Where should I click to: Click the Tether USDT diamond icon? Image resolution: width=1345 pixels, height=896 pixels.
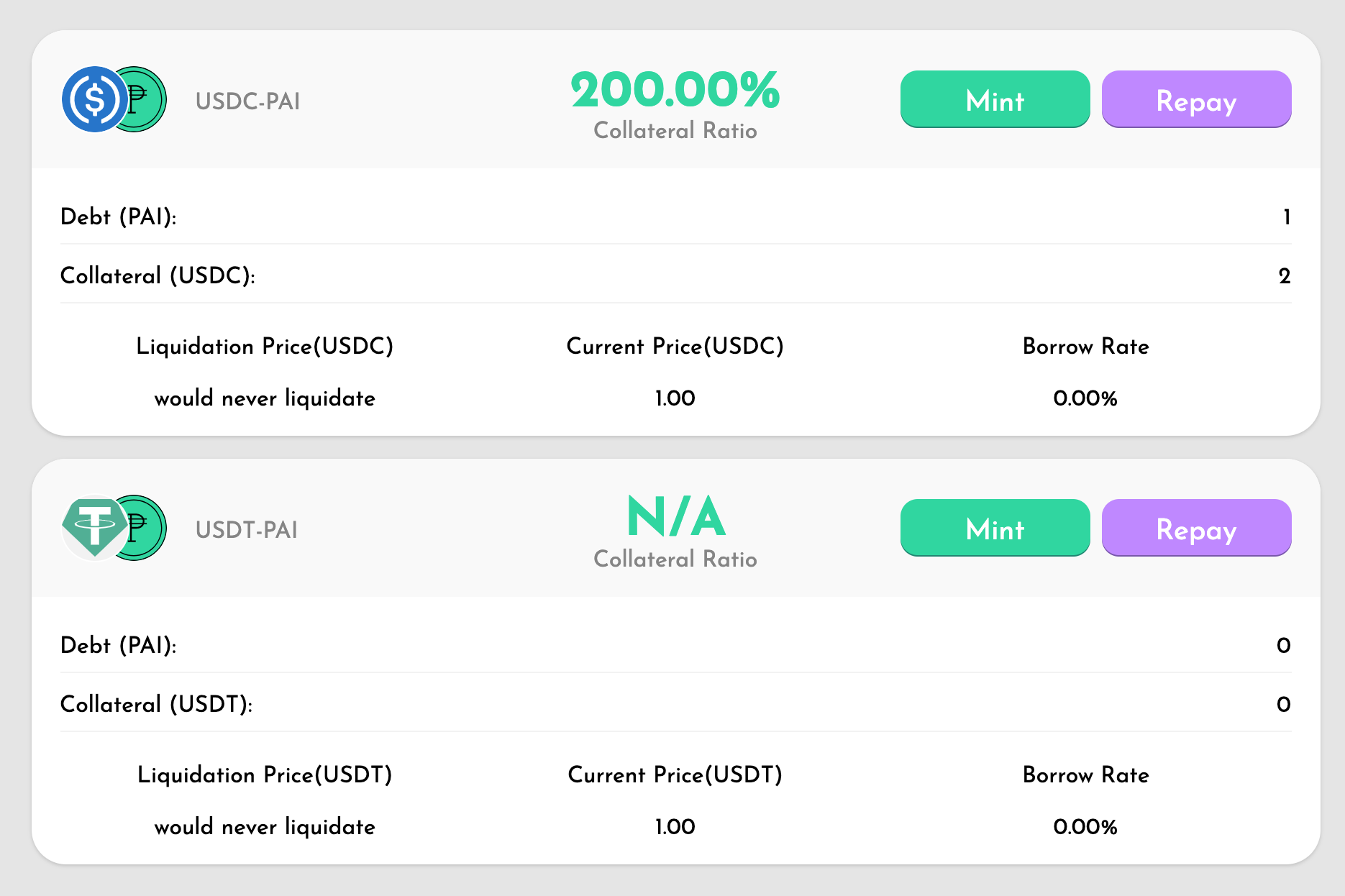(95, 527)
